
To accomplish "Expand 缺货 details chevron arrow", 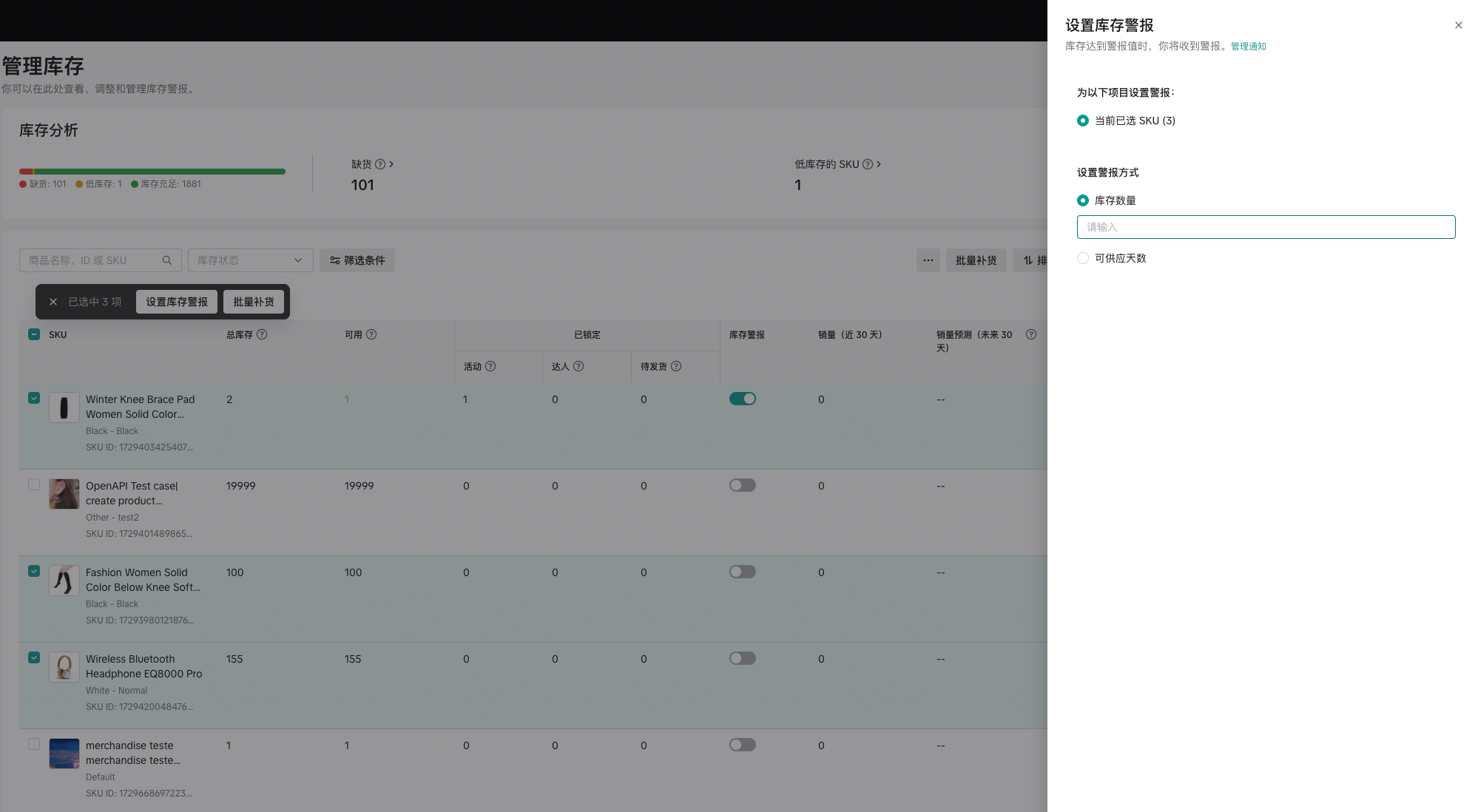I will click(x=391, y=164).
